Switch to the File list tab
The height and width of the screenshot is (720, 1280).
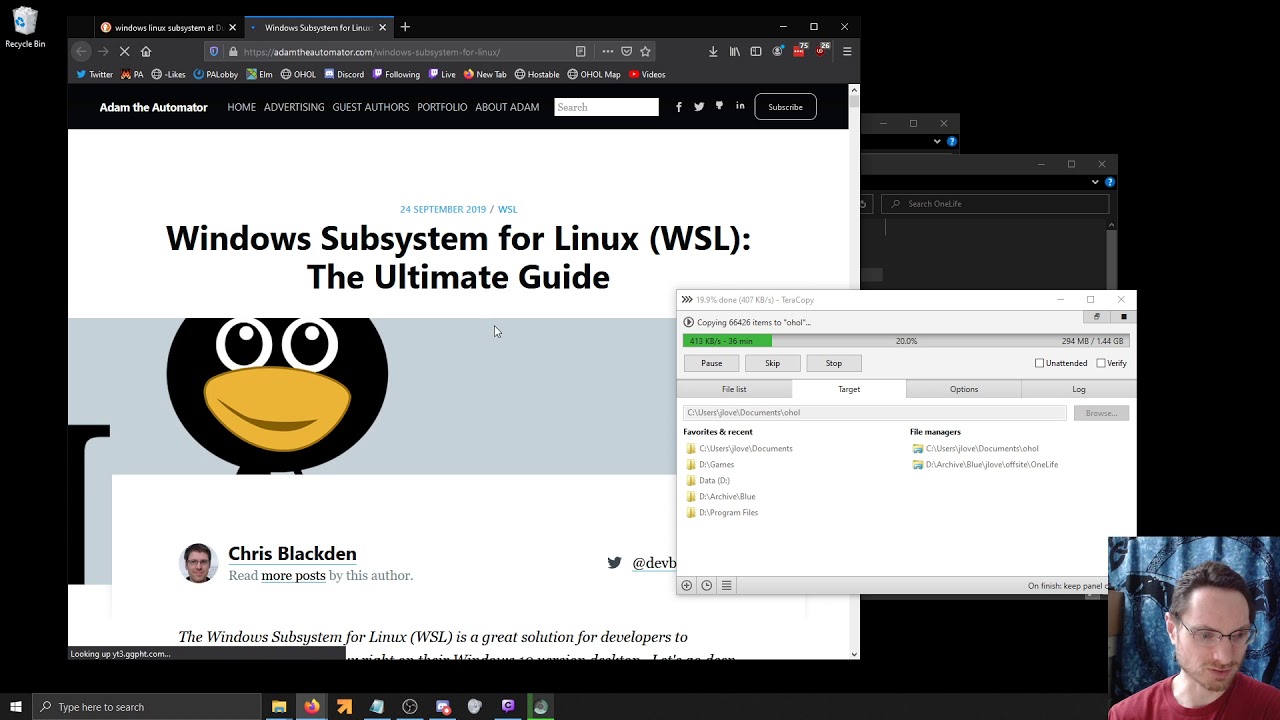click(734, 389)
